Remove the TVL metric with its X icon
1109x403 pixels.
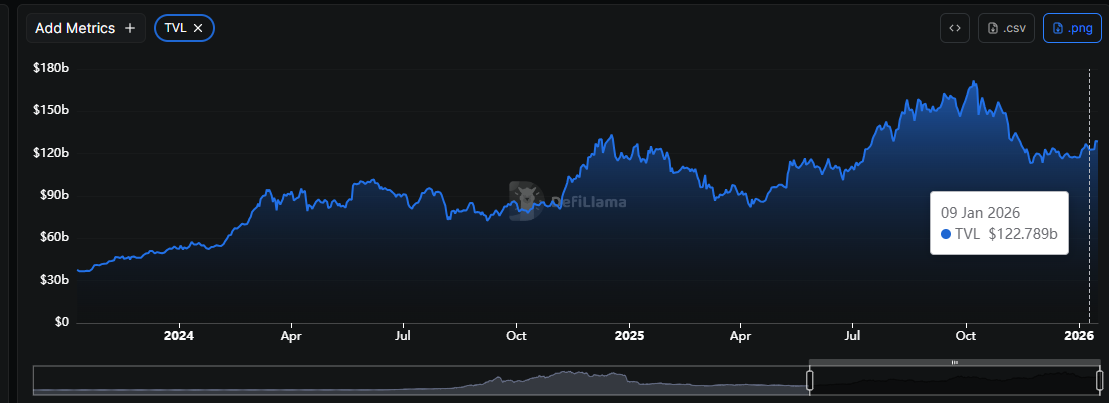tap(198, 28)
